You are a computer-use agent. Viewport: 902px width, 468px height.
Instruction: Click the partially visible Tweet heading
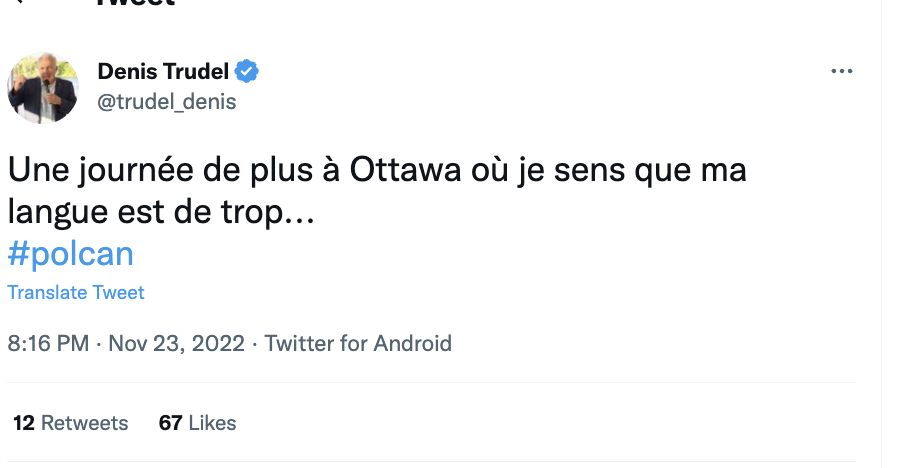coord(136,3)
